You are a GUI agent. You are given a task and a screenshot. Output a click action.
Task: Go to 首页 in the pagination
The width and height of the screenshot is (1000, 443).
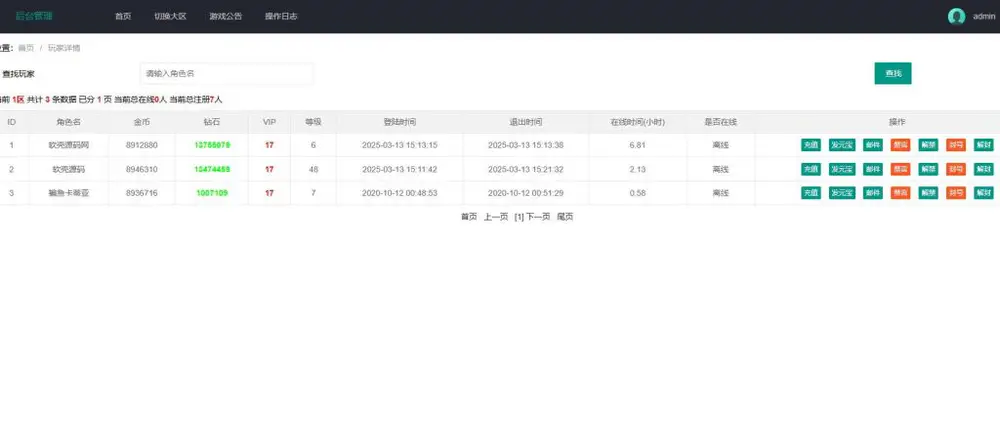pyautogui.click(x=469, y=217)
